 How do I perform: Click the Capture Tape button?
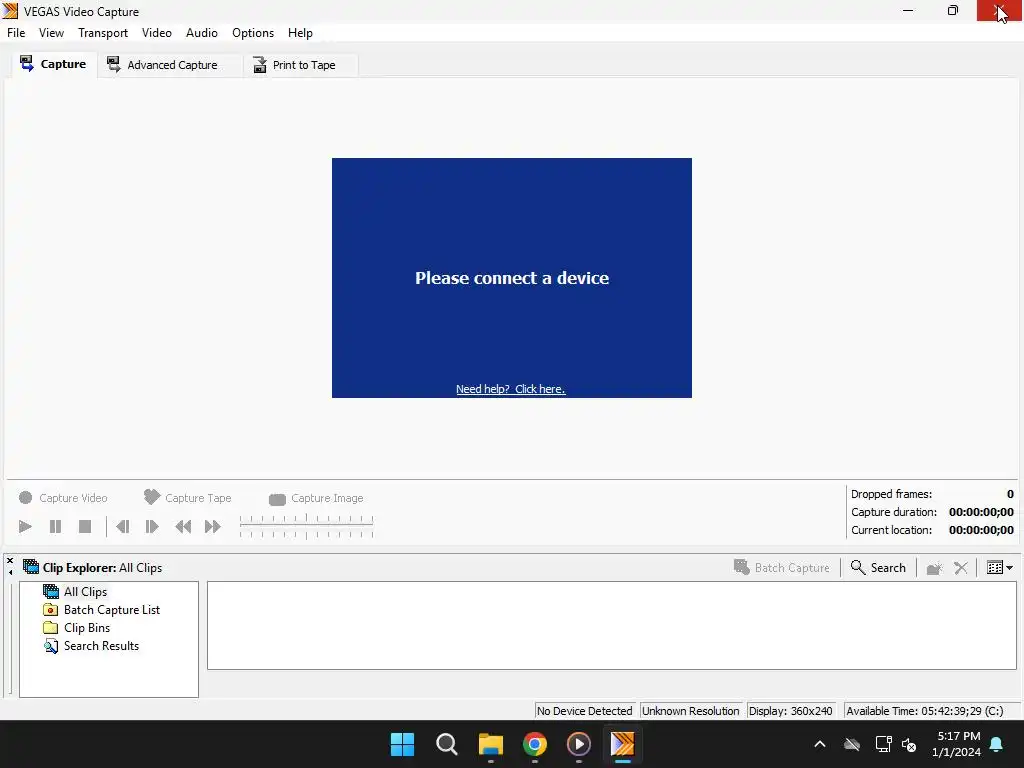(188, 498)
